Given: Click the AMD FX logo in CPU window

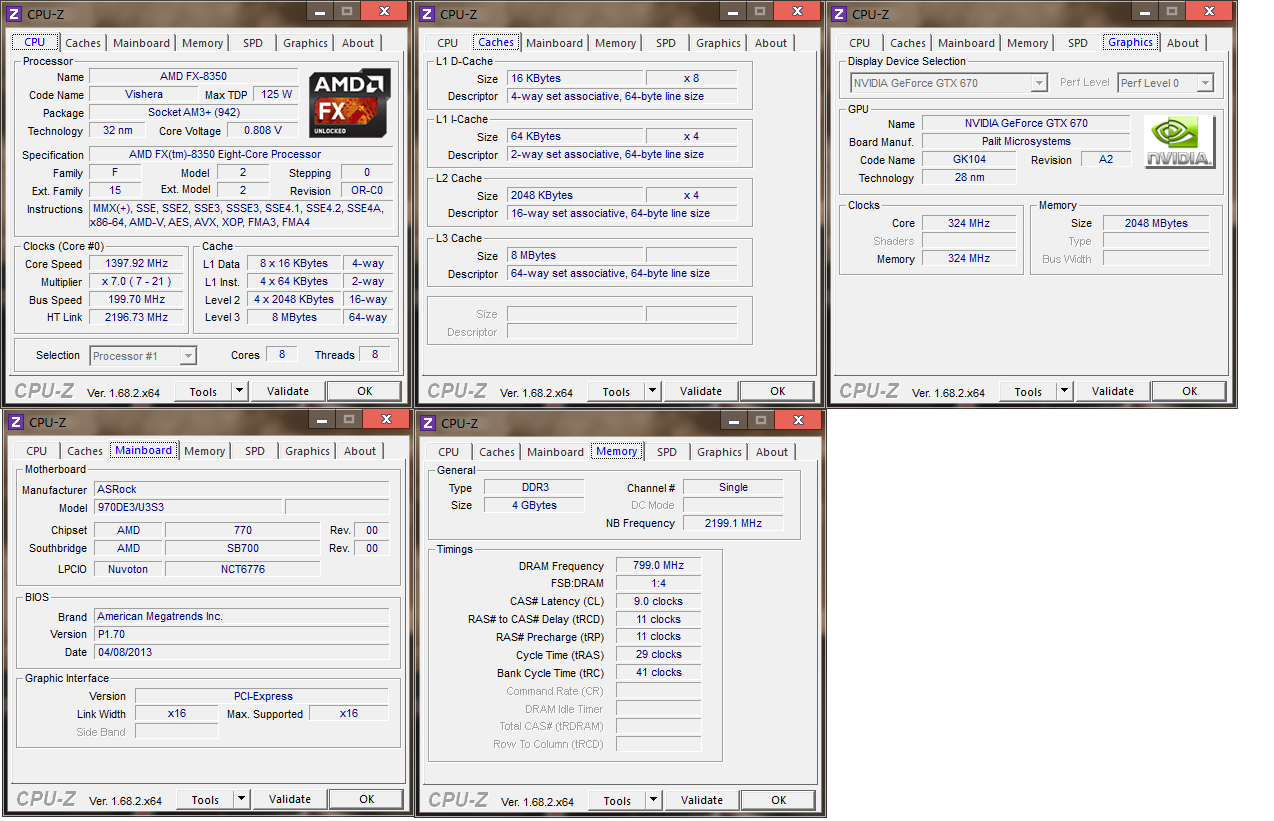Looking at the screenshot, I should [349, 103].
